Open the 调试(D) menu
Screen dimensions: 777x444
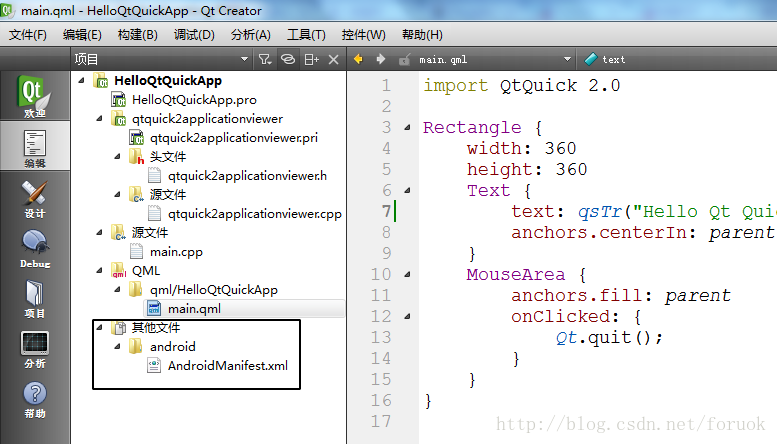click(194, 35)
